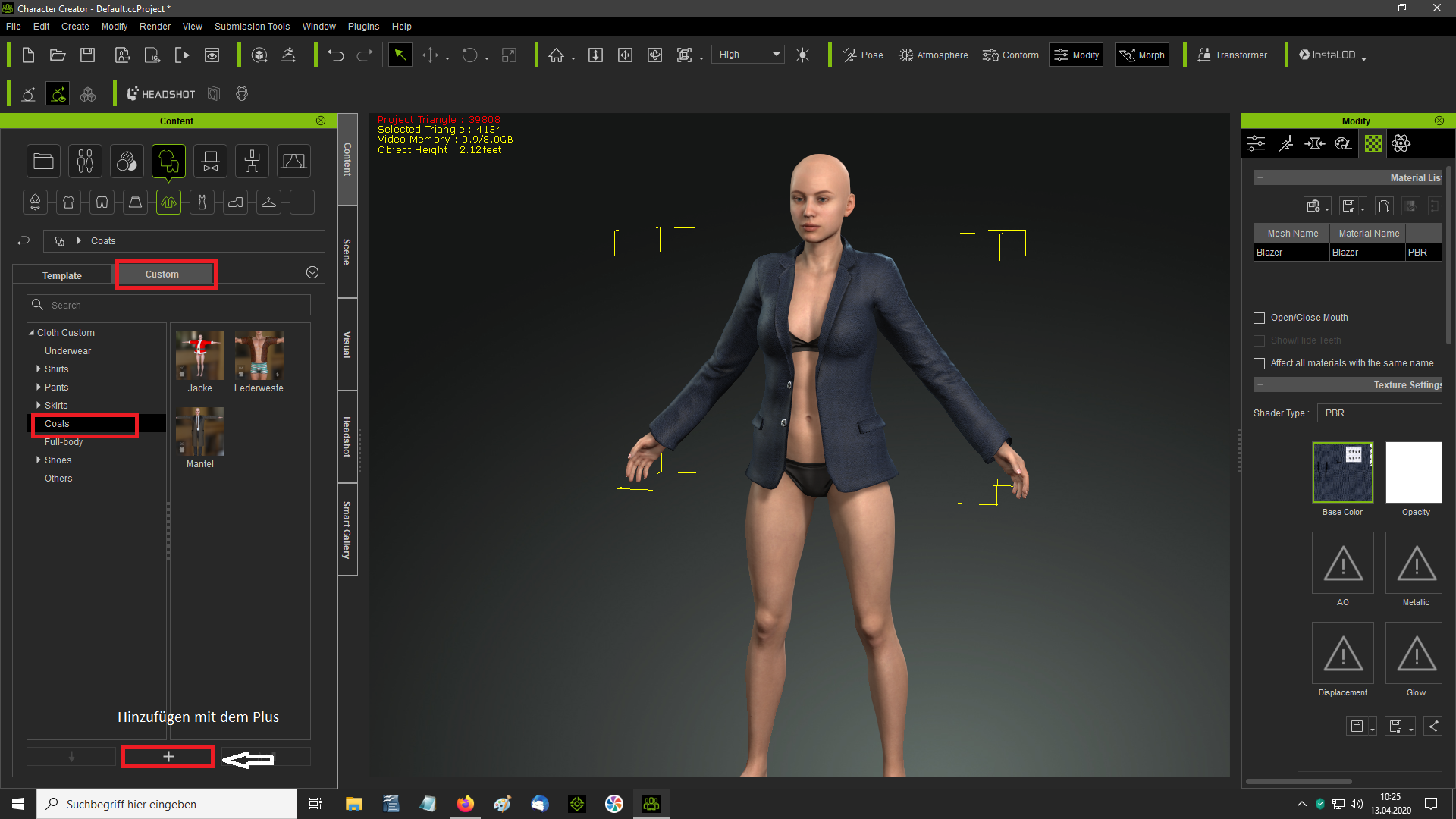Click the back arrow beside Coats path
Screen dimensions: 1456x819
pyautogui.click(x=24, y=240)
